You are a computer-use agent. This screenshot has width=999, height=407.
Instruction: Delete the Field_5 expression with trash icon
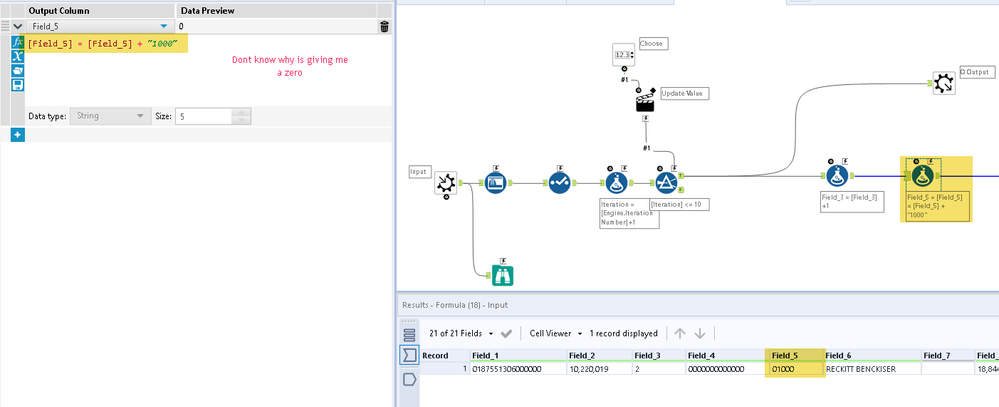[x=384, y=26]
